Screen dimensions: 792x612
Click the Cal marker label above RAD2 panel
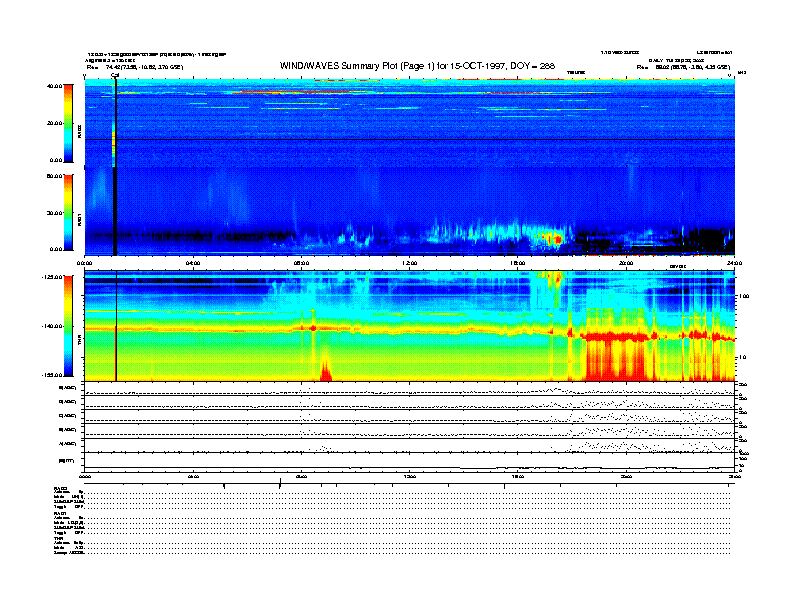pyautogui.click(x=115, y=75)
